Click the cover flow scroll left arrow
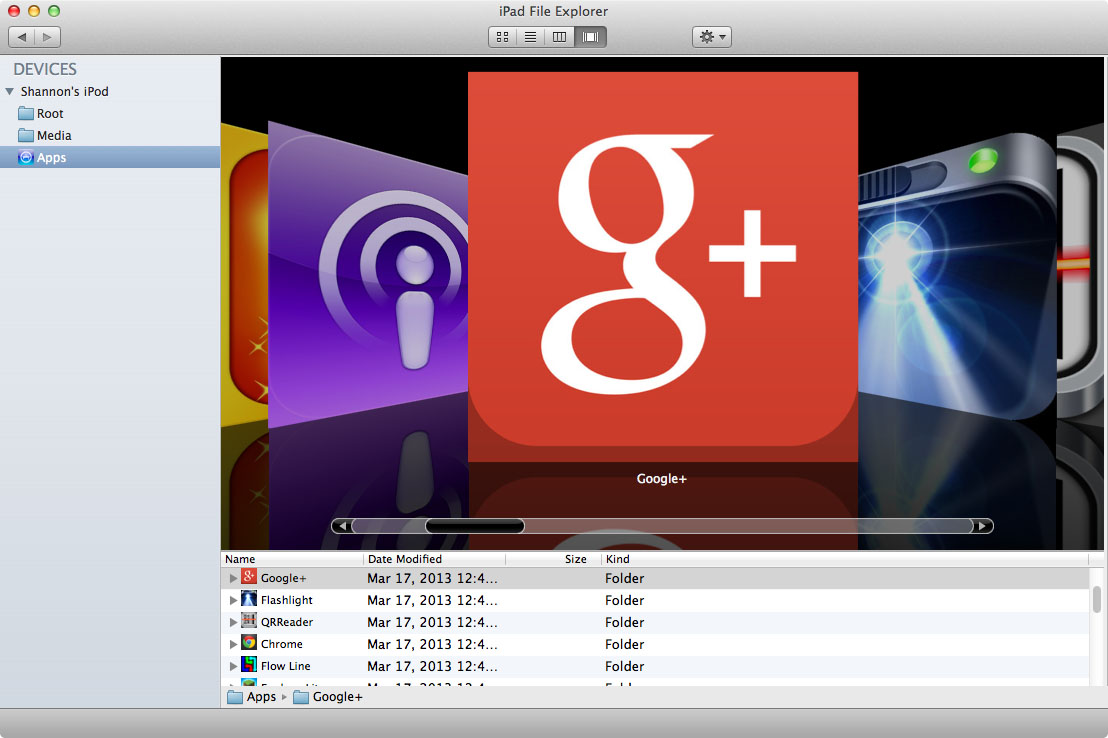The image size is (1108, 738). [x=342, y=526]
